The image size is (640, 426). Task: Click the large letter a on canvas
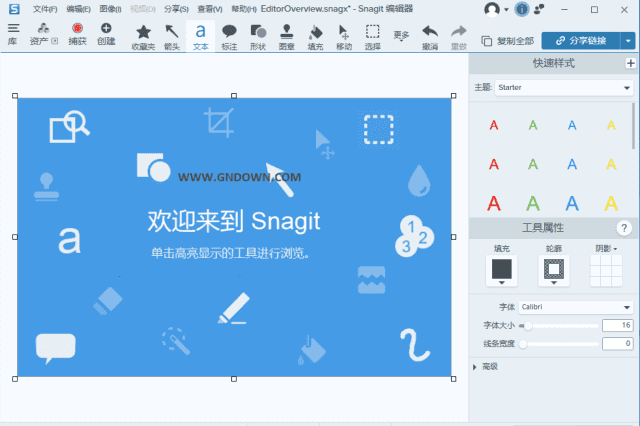pyautogui.click(x=69, y=241)
